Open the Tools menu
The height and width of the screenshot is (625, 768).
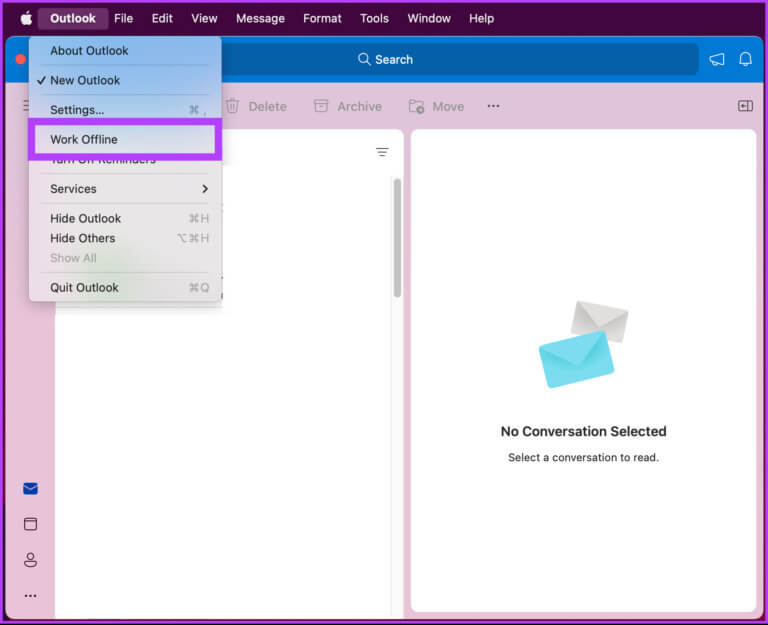click(x=374, y=19)
